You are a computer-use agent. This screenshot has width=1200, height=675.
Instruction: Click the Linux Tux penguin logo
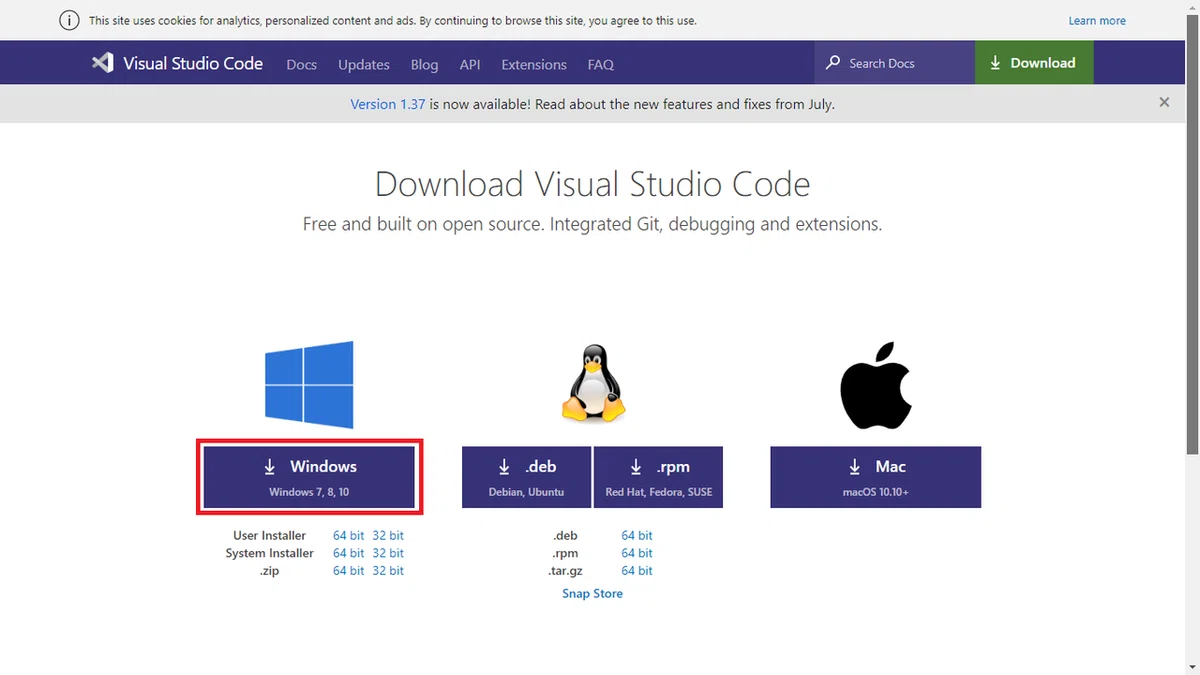point(593,385)
